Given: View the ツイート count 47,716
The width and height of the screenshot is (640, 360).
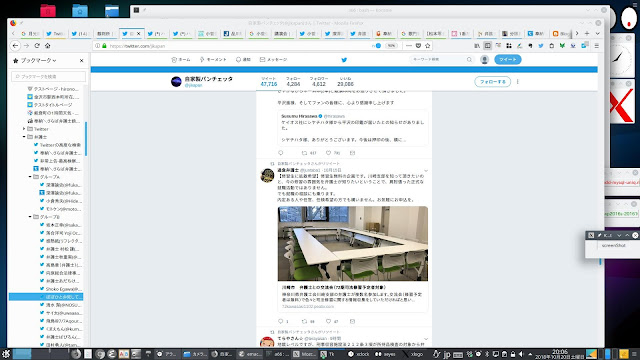Looking at the screenshot, I should [x=269, y=82].
